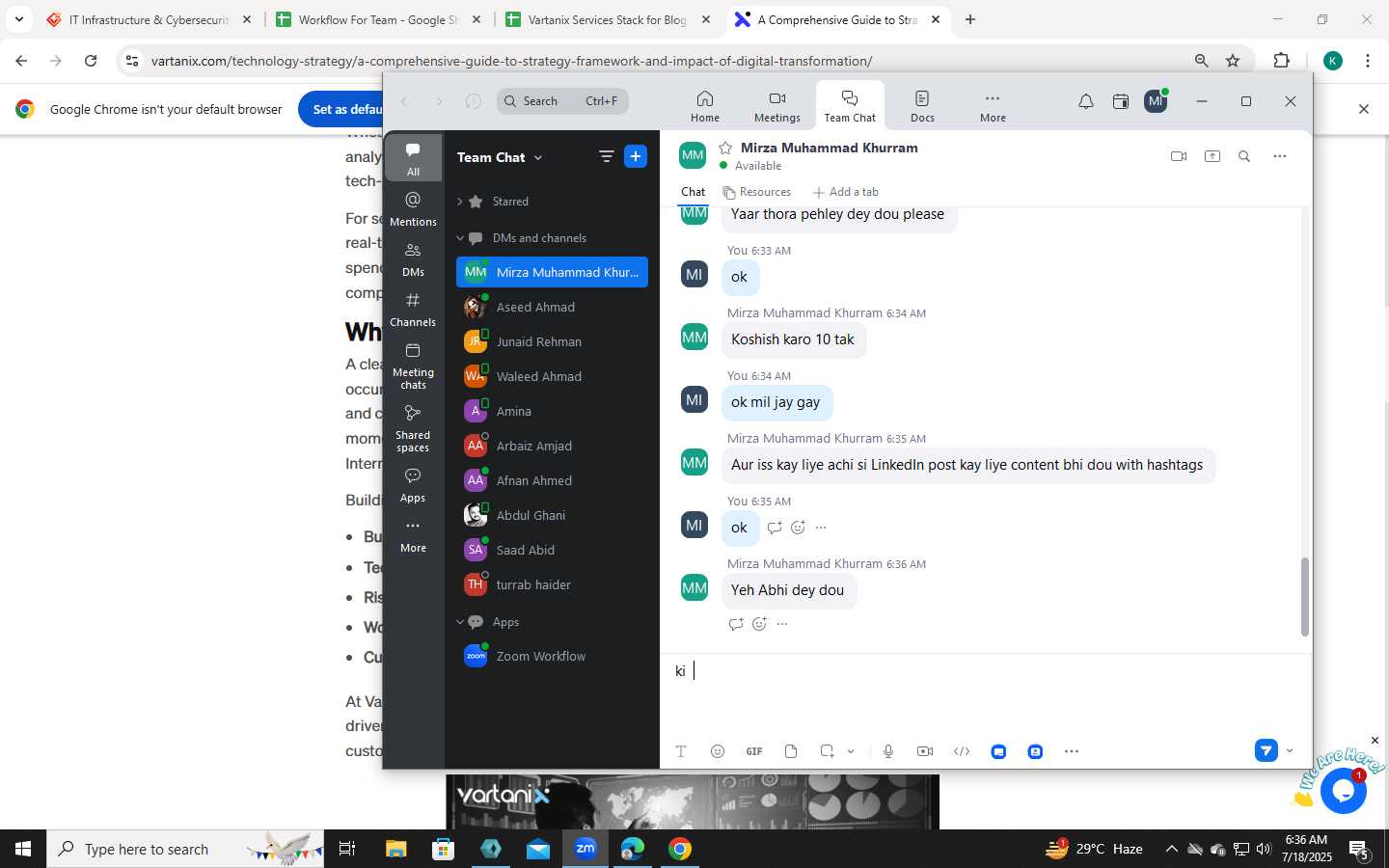The height and width of the screenshot is (868, 1389).
Task: Click Chrome's Set as default button
Action: 340,109
